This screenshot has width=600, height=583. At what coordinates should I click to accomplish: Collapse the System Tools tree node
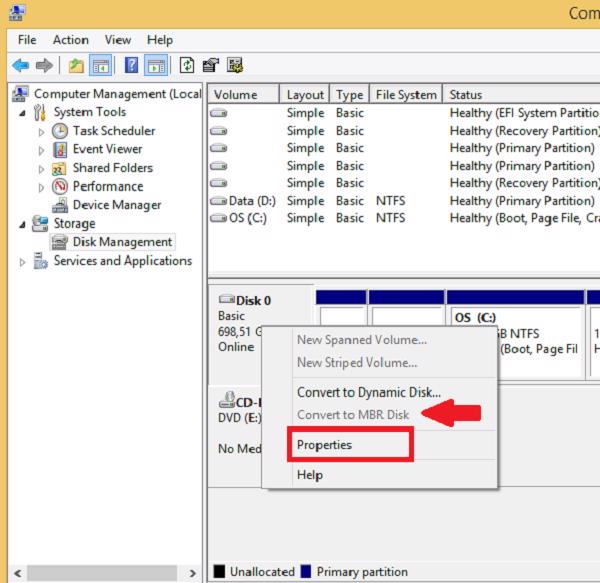pos(23,113)
